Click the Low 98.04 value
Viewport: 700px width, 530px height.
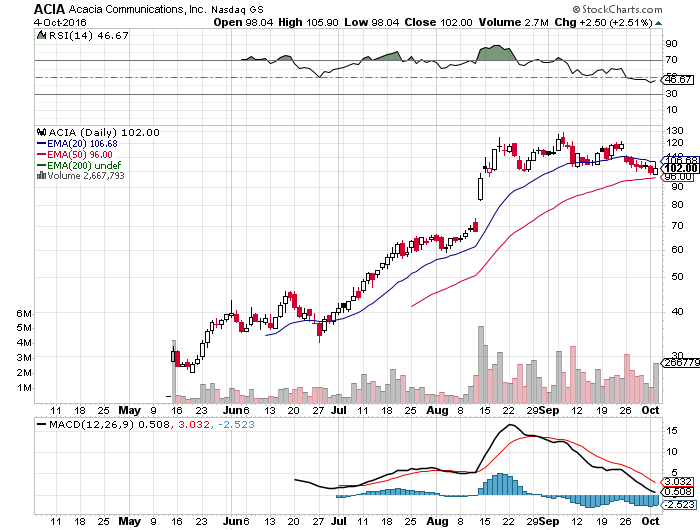click(372, 22)
